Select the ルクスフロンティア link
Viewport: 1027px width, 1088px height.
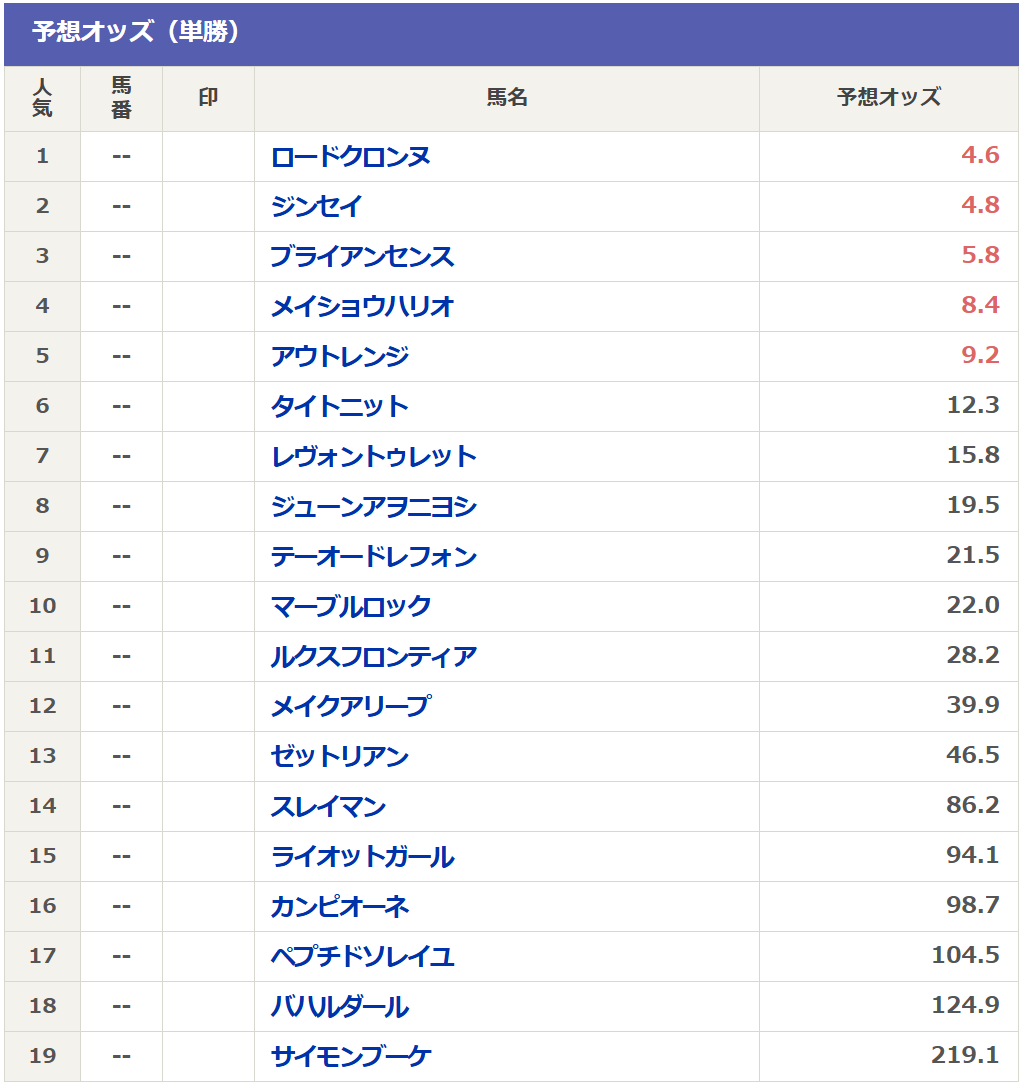(x=373, y=657)
